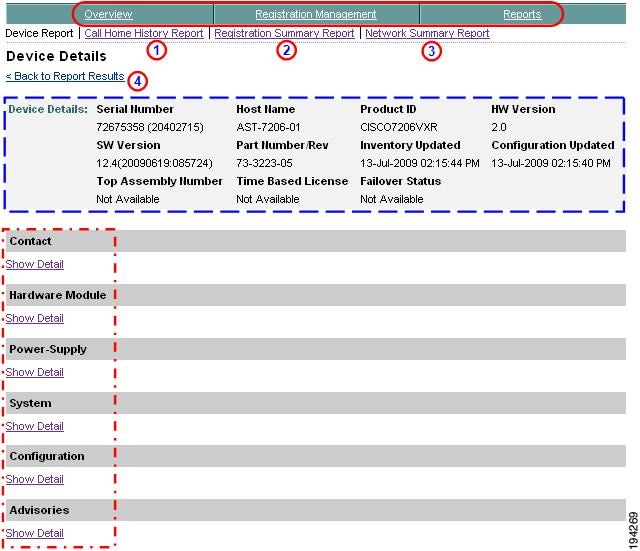The height and width of the screenshot is (551, 640).
Task: Click Not Available under Time Based License
Action: pyautogui.click(x=268, y=199)
